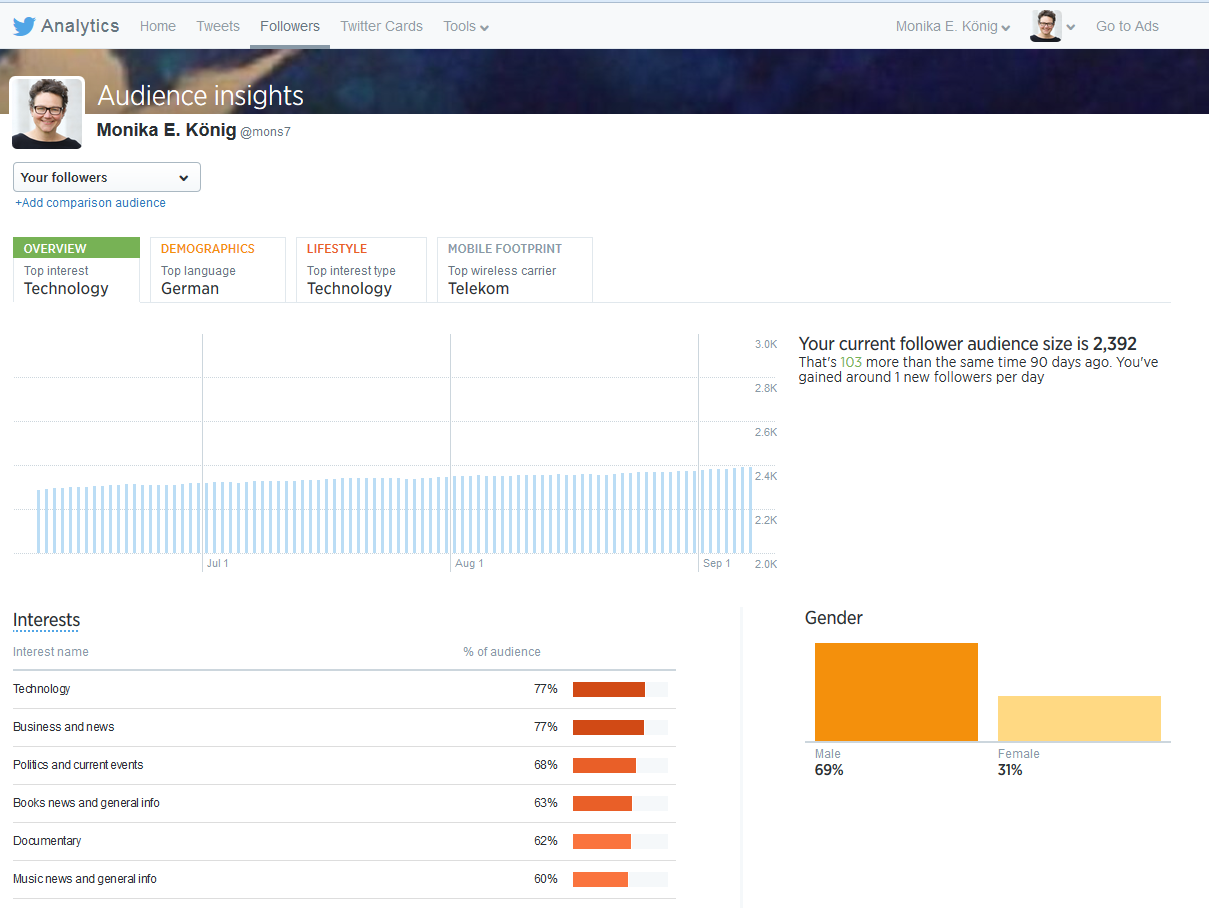The width and height of the screenshot is (1209, 908).
Task: Click the 2,392 follower count
Action: (1115, 344)
